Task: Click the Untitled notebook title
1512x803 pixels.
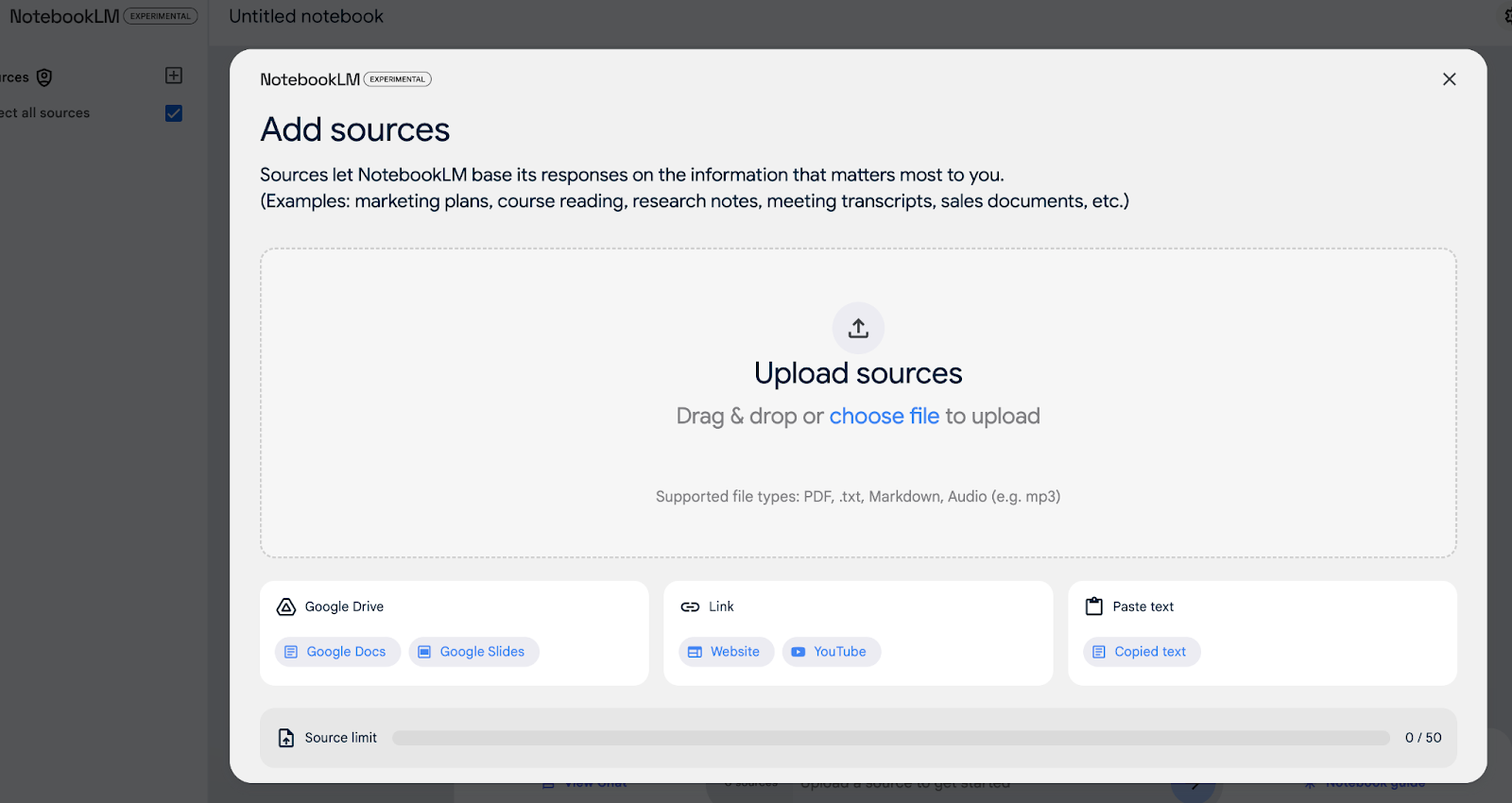Action: [x=306, y=16]
